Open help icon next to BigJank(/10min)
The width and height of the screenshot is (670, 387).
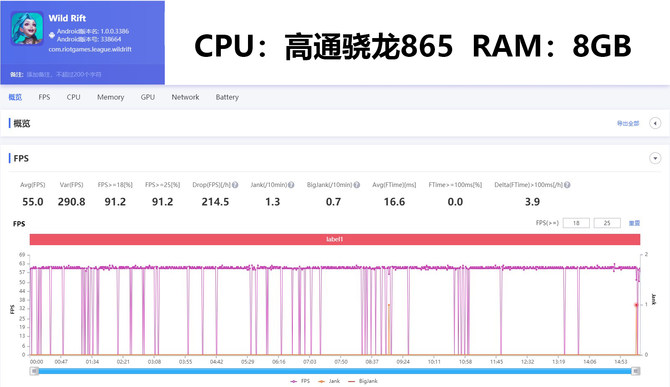click(357, 185)
